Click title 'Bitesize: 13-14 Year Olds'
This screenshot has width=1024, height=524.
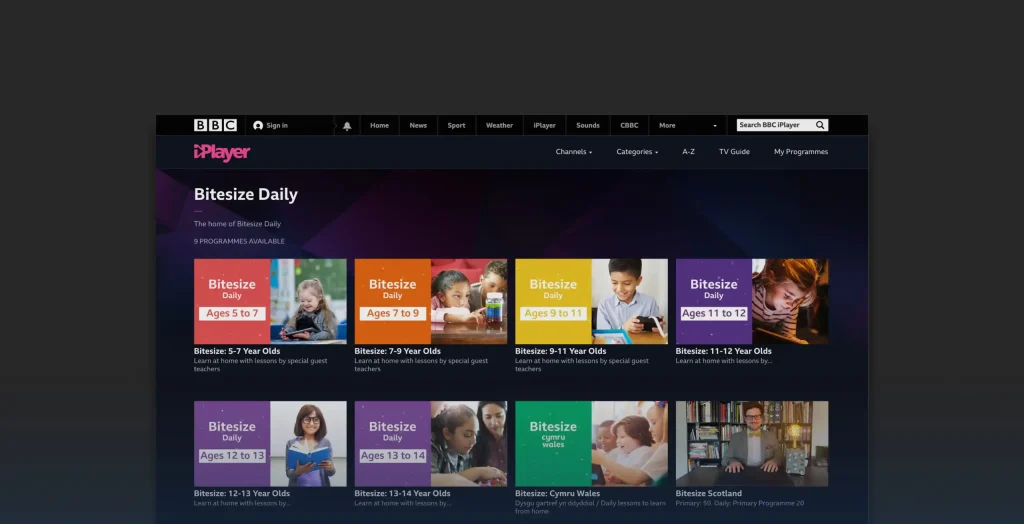(402, 494)
